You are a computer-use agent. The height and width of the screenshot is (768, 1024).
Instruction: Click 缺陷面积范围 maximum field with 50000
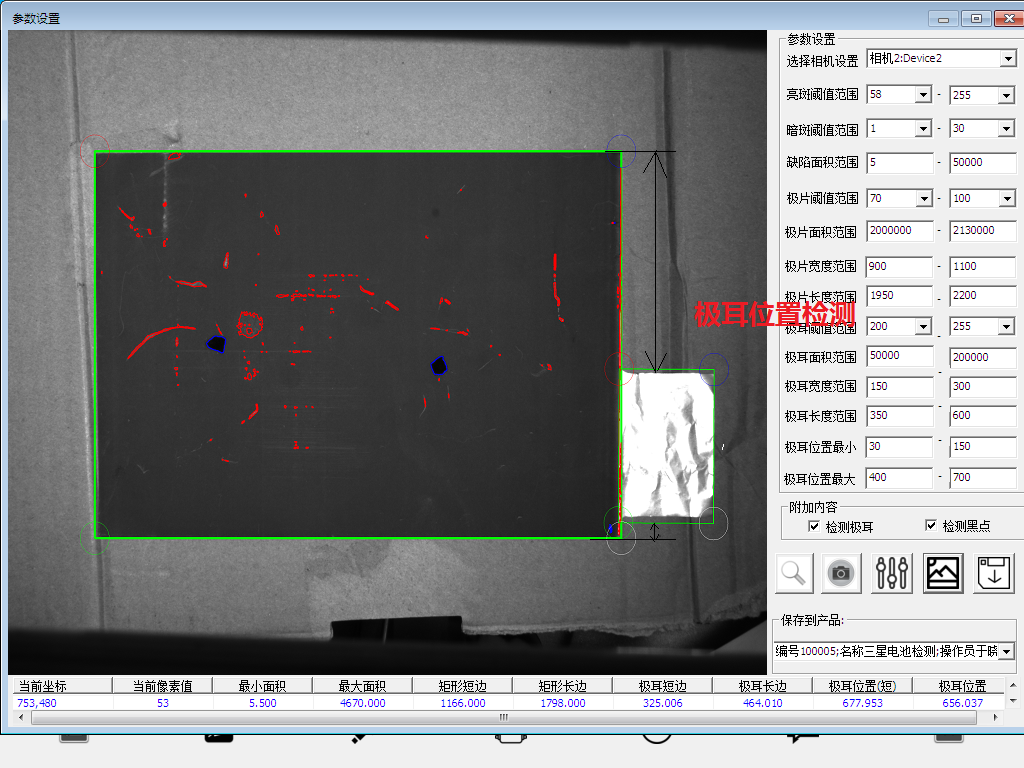(x=983, y=163)
